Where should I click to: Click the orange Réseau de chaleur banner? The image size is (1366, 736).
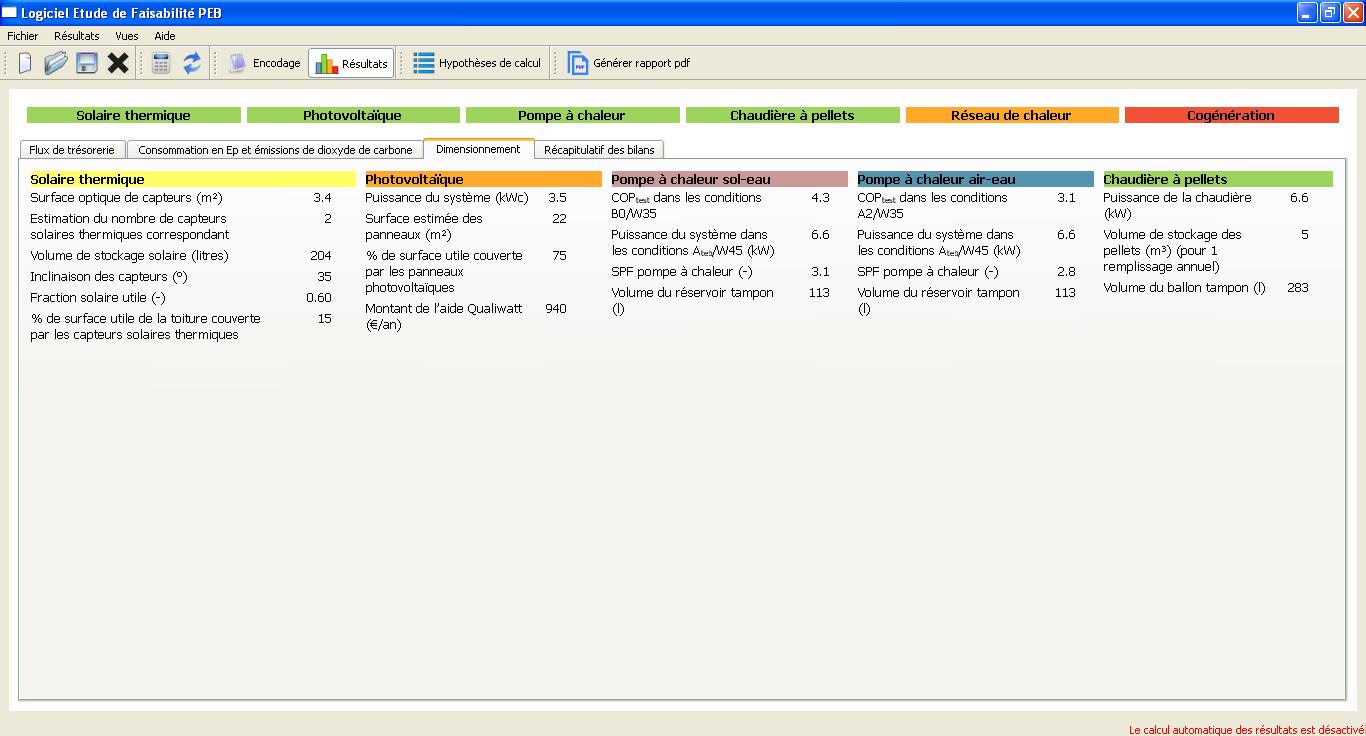pos(1012,115)
